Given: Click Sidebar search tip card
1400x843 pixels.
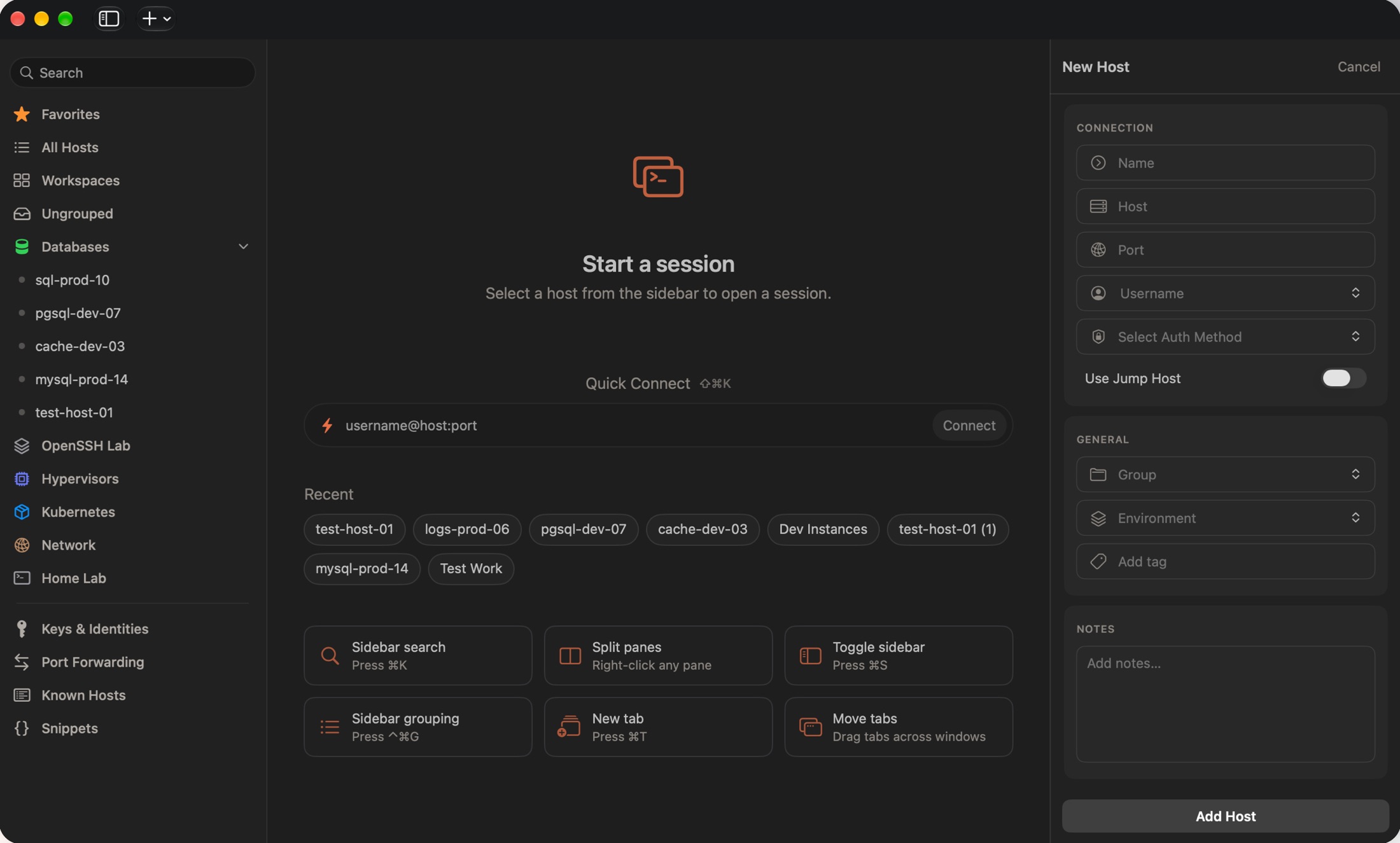Looking at the screenshot, I should 417,655.
